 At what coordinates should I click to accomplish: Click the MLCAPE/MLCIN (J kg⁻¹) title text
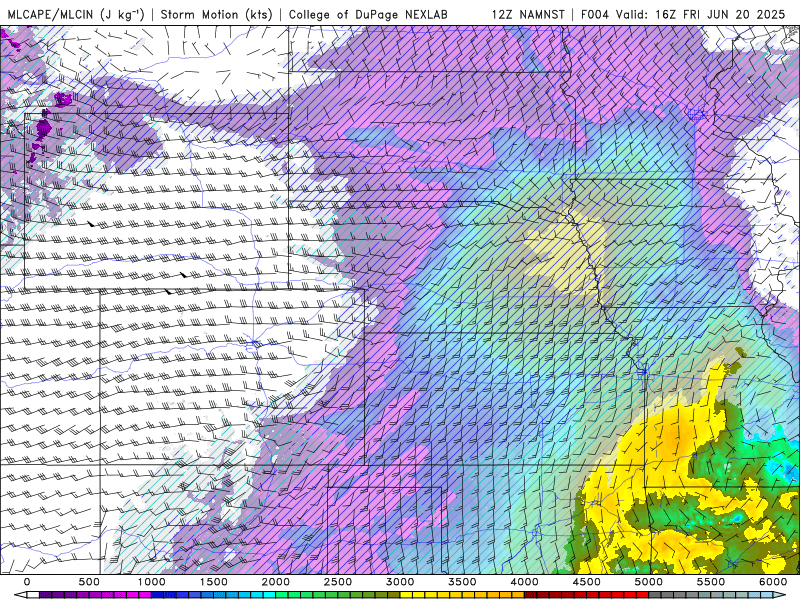coord(76,14)
